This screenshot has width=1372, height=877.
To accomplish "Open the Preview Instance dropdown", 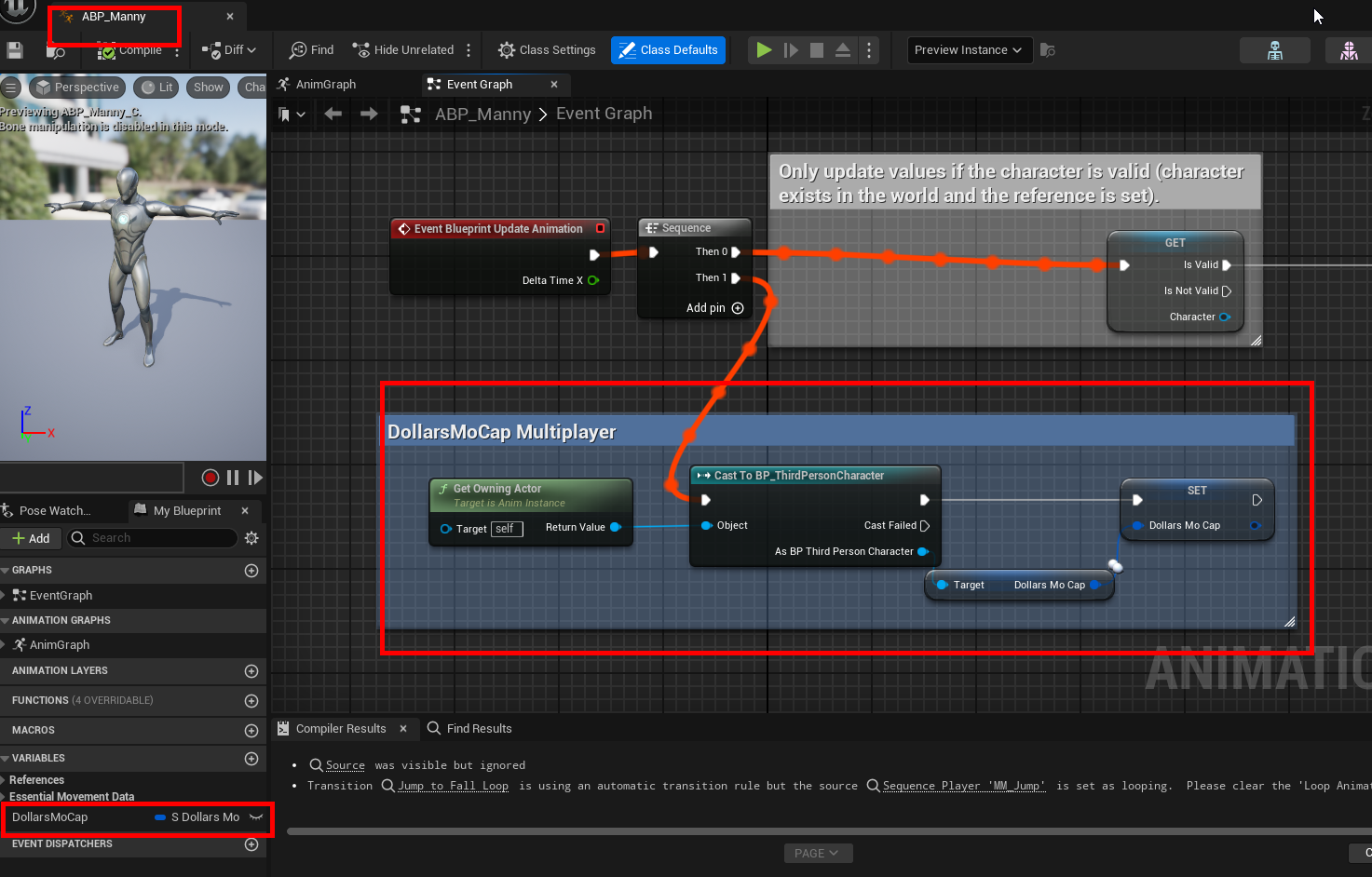I will 969,50.
